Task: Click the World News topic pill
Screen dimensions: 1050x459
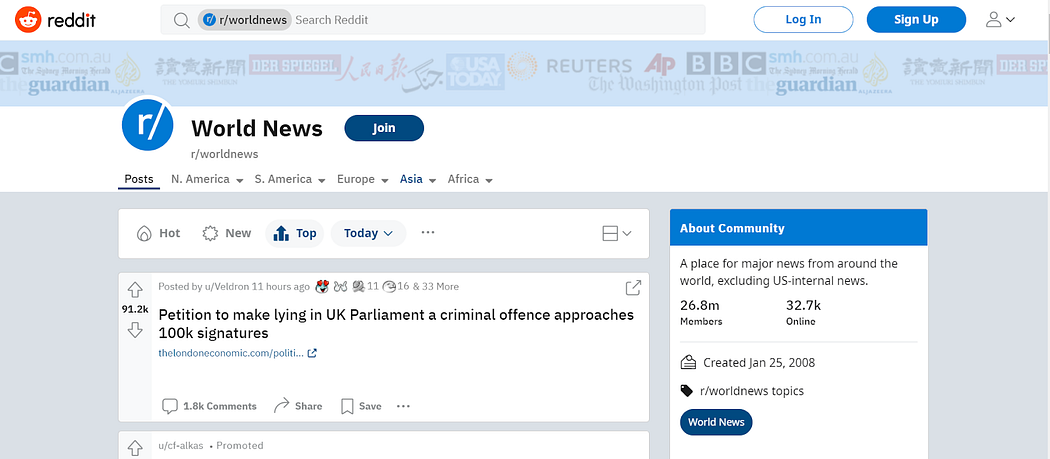Action: [716, 422]
